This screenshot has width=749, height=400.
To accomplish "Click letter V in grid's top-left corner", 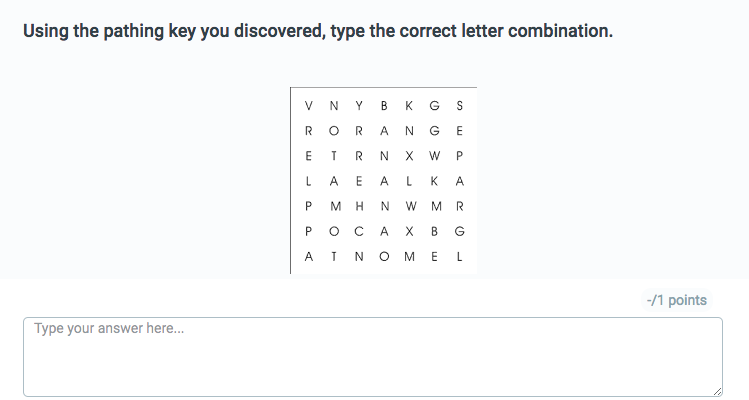I will tap(308, 106).
